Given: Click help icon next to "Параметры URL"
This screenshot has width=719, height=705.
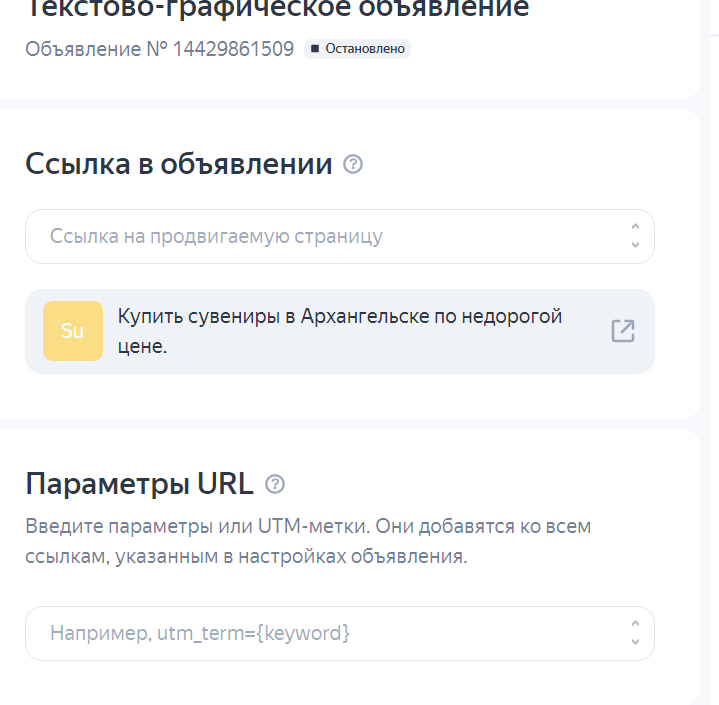Looking at the screenshot, I should 275,484.
